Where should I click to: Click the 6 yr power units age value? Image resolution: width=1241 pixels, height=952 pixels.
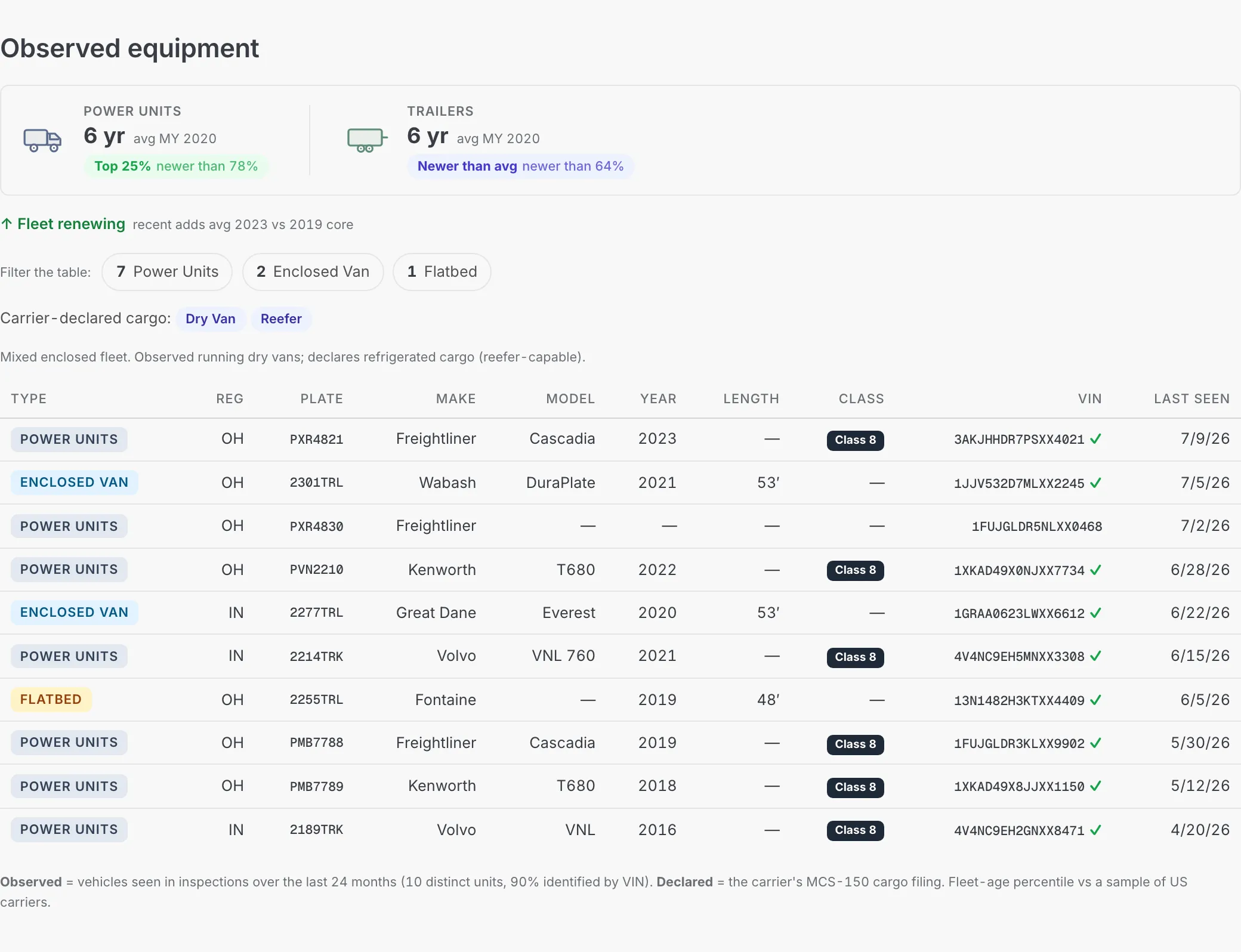(104, 136)
